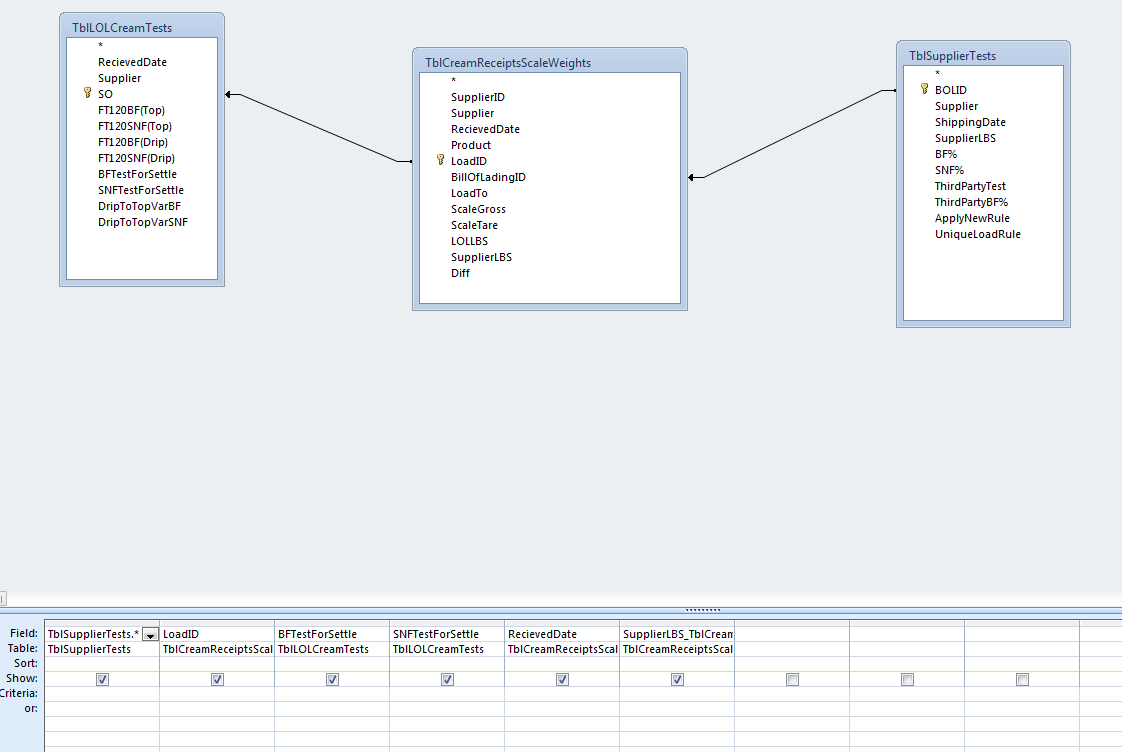
Task: Select the UniqueLoadRule field
Action: tap(977, 234)
